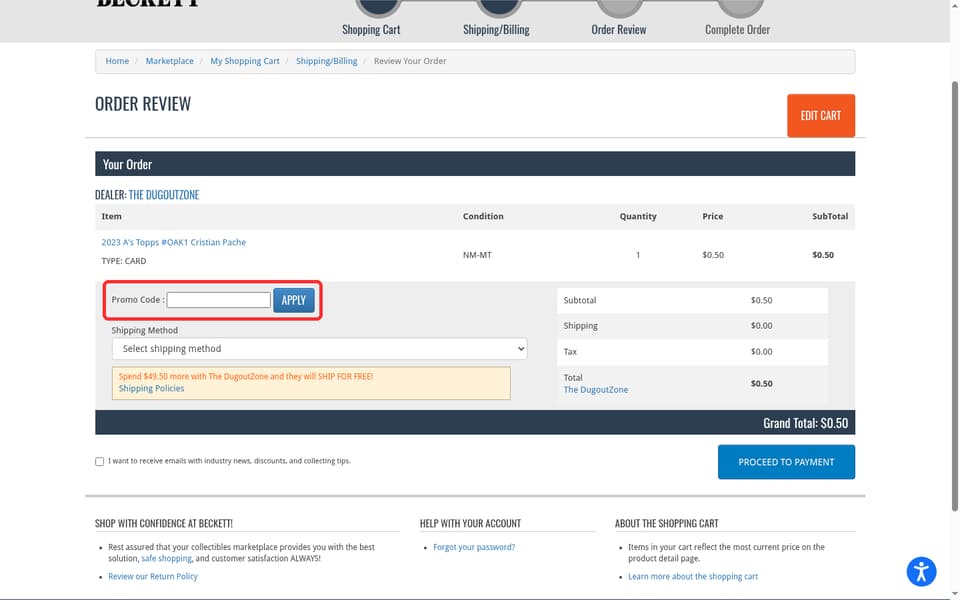Apply the promo code
Image resolution: width=960 pixels, height=600 pixels.
293,300
